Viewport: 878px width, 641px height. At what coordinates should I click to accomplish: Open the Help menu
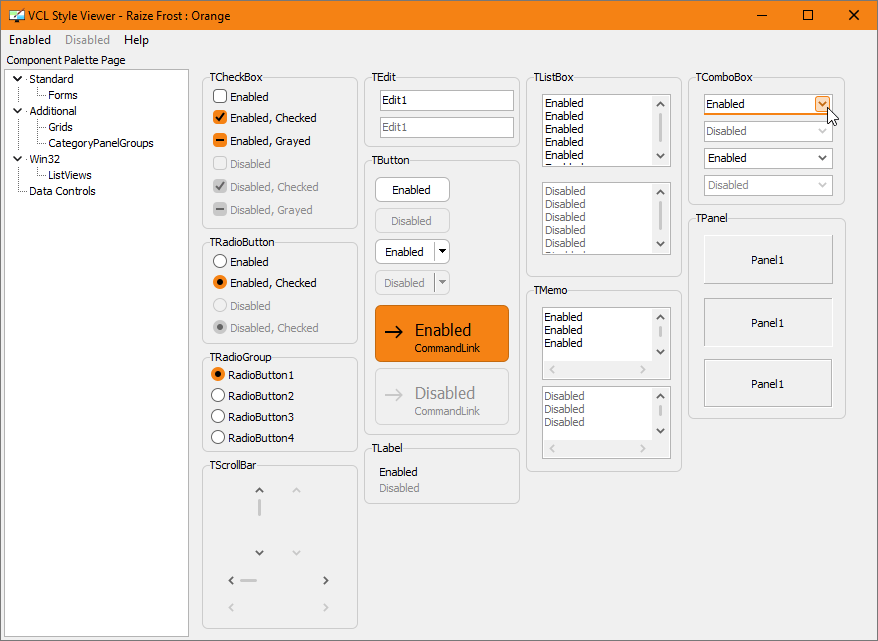[x=136, y=40]
